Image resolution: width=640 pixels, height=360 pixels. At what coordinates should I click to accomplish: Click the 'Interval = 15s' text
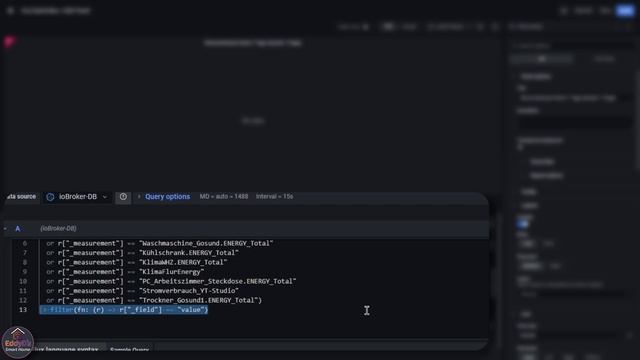(x=274, y=197)
